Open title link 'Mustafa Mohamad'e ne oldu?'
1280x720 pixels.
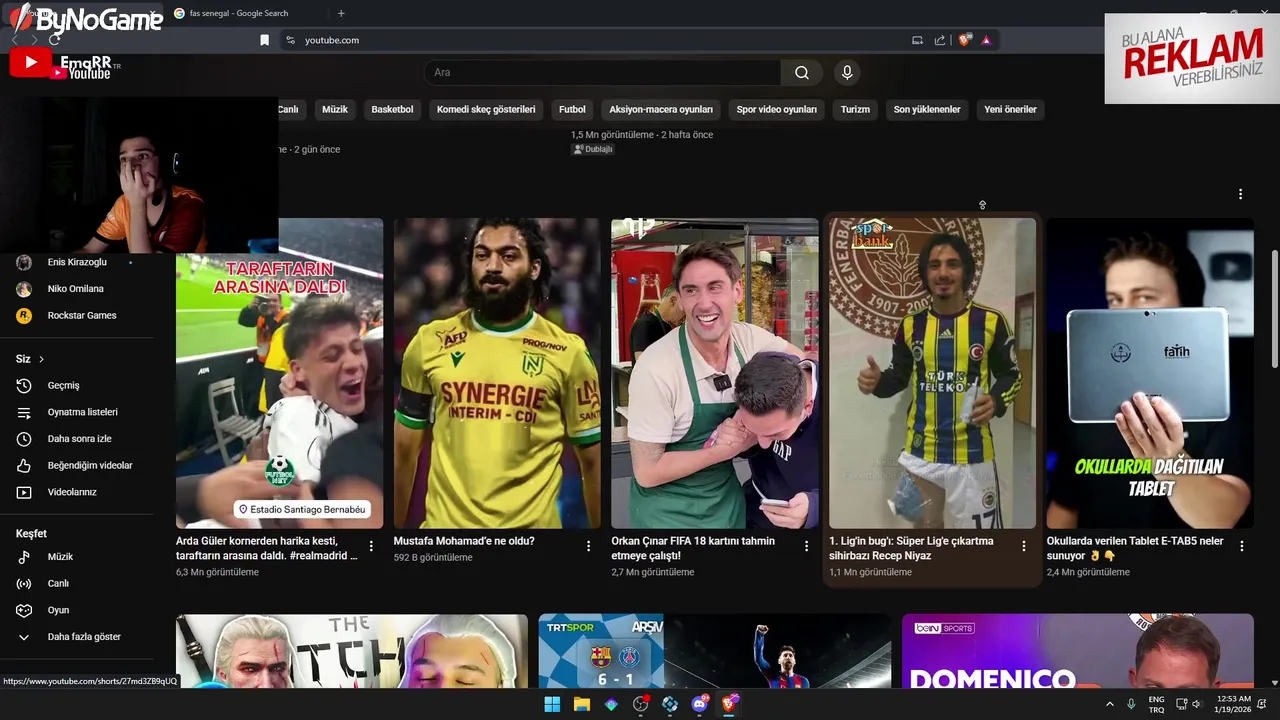click(464, 541)
